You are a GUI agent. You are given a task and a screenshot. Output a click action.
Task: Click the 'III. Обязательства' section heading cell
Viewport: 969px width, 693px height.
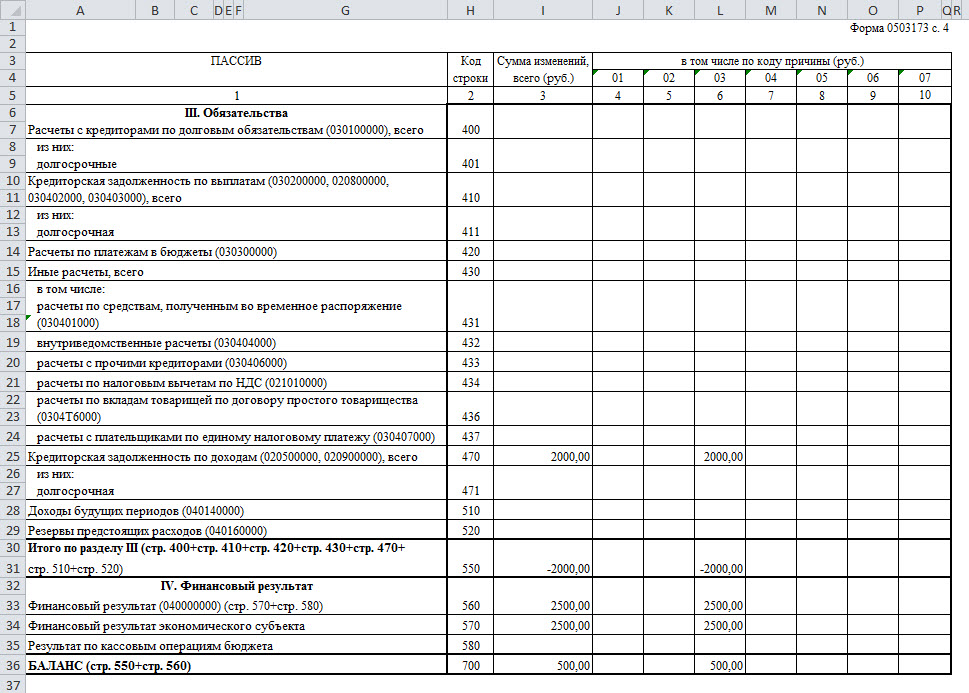(x=236, y=113)
